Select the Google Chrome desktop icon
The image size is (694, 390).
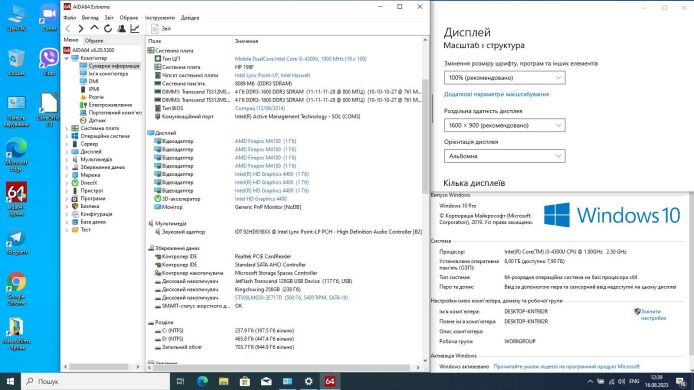pos(16,289)
